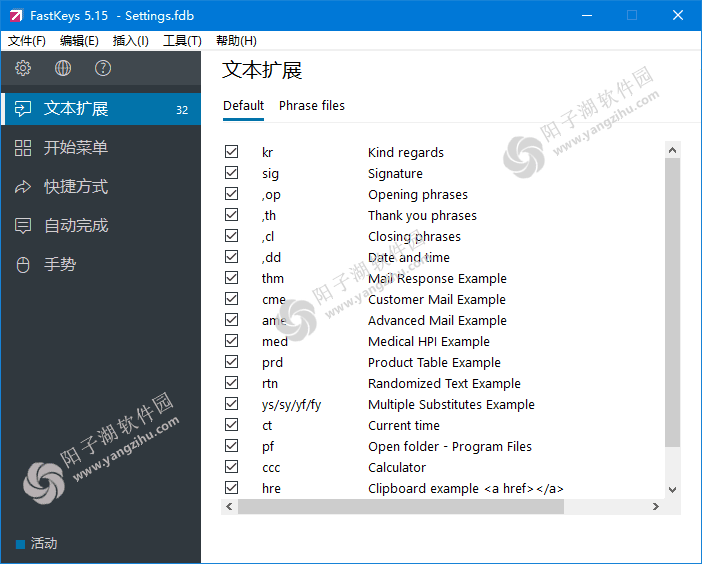Toggle the ,th Thank you phrases checkbox

231,215
